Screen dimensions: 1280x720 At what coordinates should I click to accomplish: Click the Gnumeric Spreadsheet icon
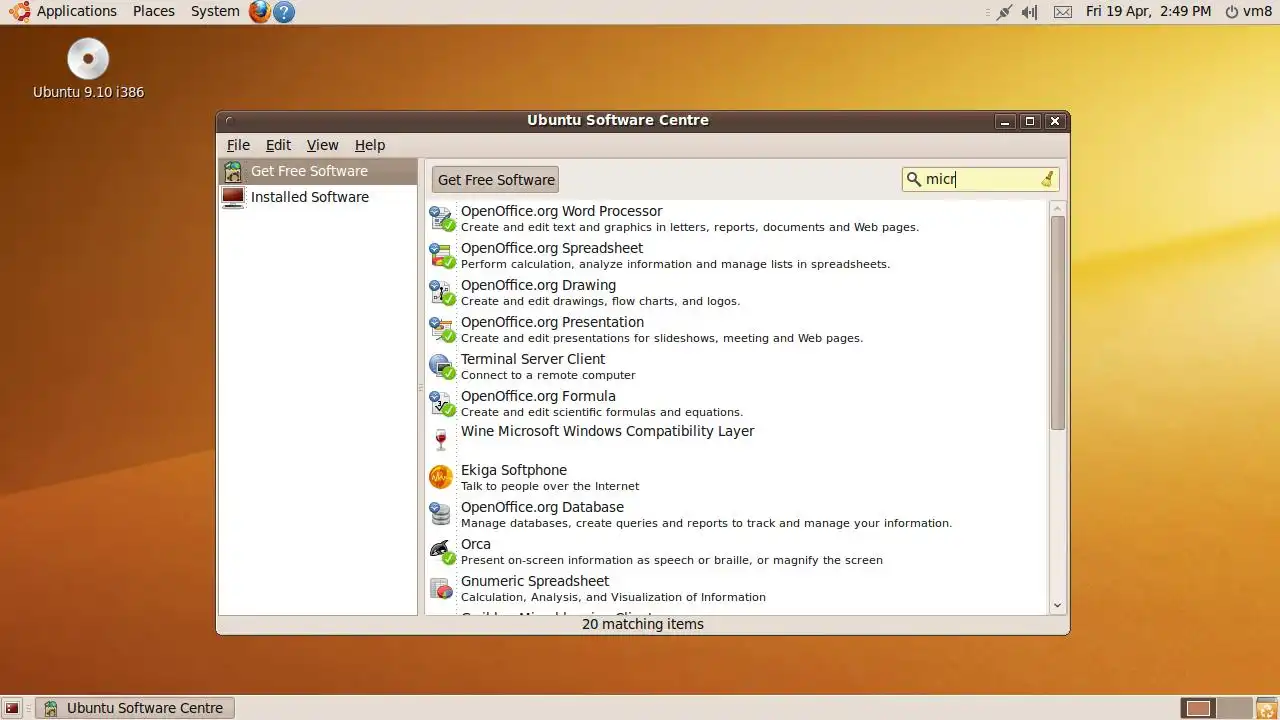point(441,588)
